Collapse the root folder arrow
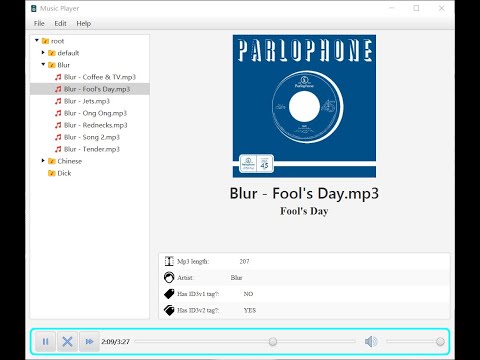Image resolution: width=480 pixels, height=360 pixels. tap(37, 40)
